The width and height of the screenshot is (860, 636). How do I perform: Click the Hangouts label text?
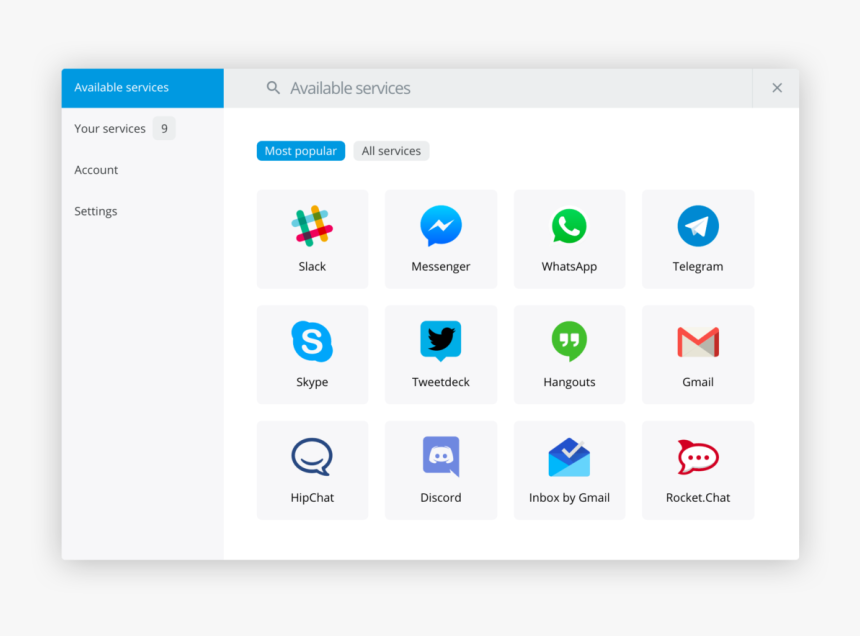(x=569, y=383)
